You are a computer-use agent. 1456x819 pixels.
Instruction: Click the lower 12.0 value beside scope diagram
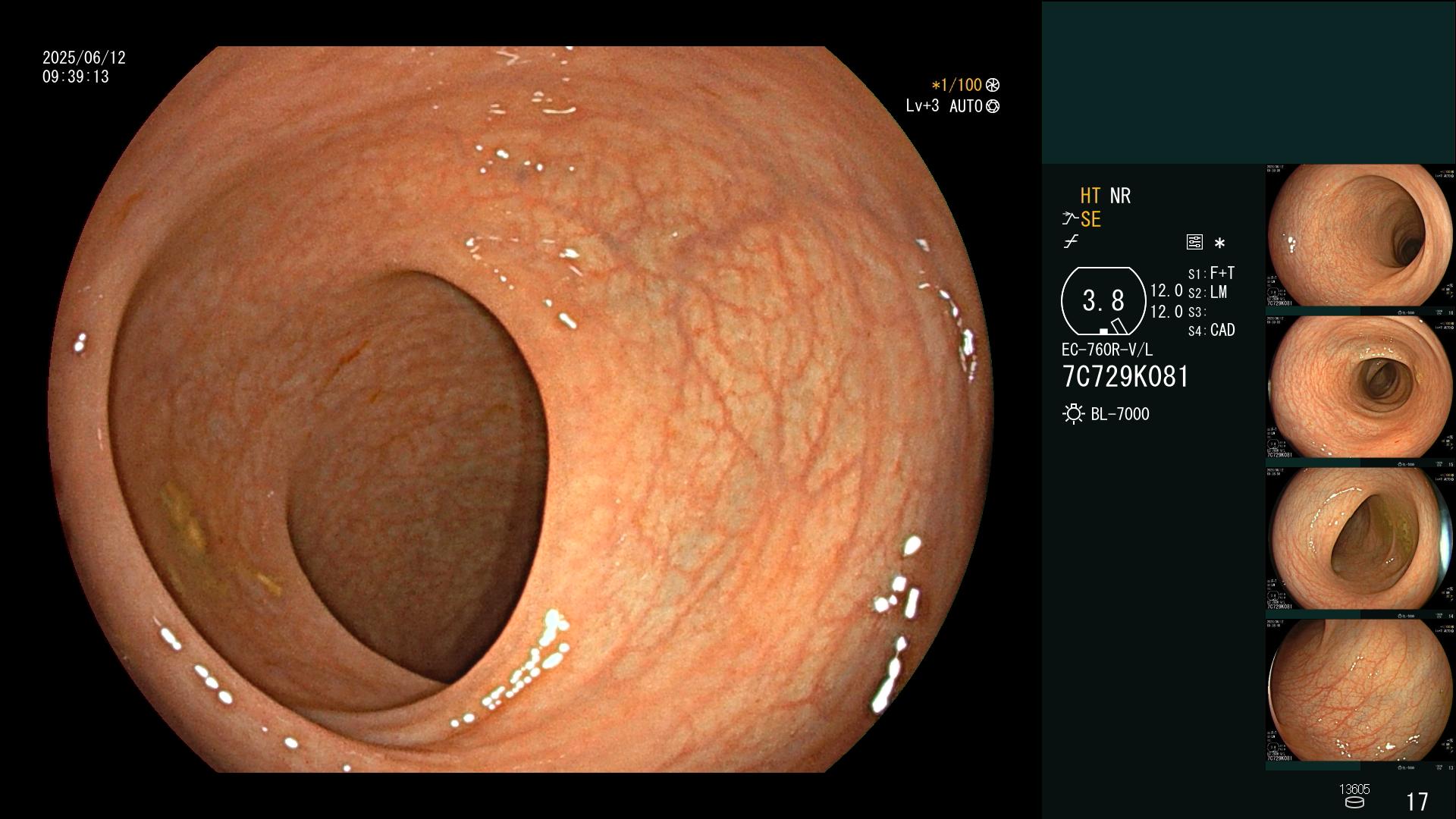click(1166, 312)
